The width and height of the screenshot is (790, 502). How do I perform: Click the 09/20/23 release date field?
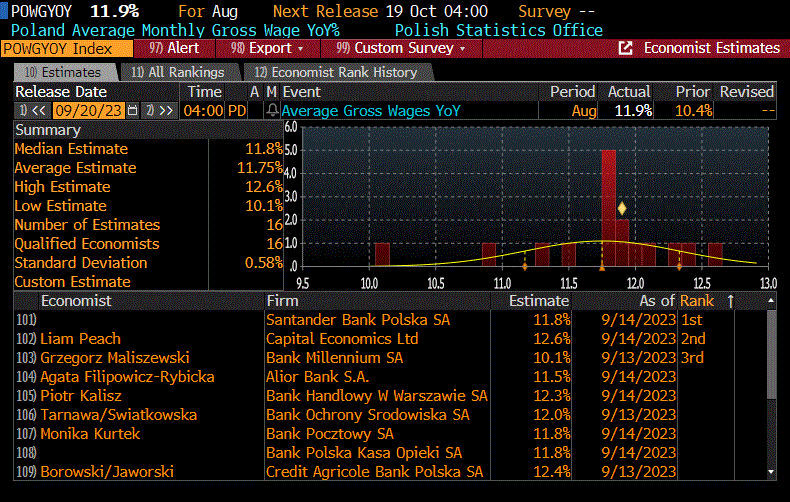pyautogui.click(x=88, y=110)
